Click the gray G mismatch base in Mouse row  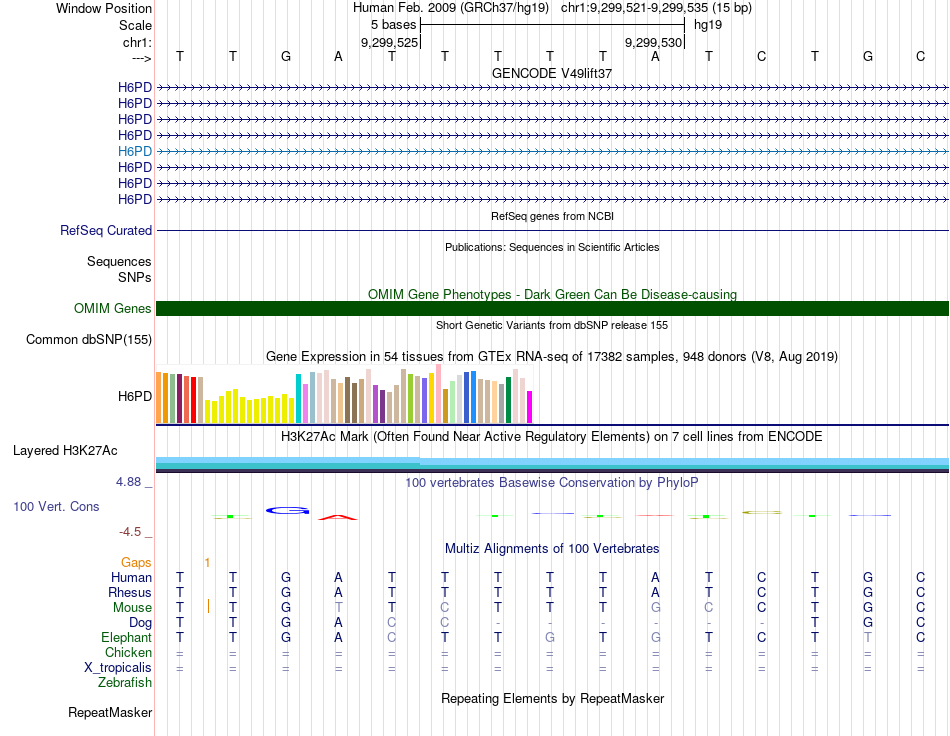(656, 608)
